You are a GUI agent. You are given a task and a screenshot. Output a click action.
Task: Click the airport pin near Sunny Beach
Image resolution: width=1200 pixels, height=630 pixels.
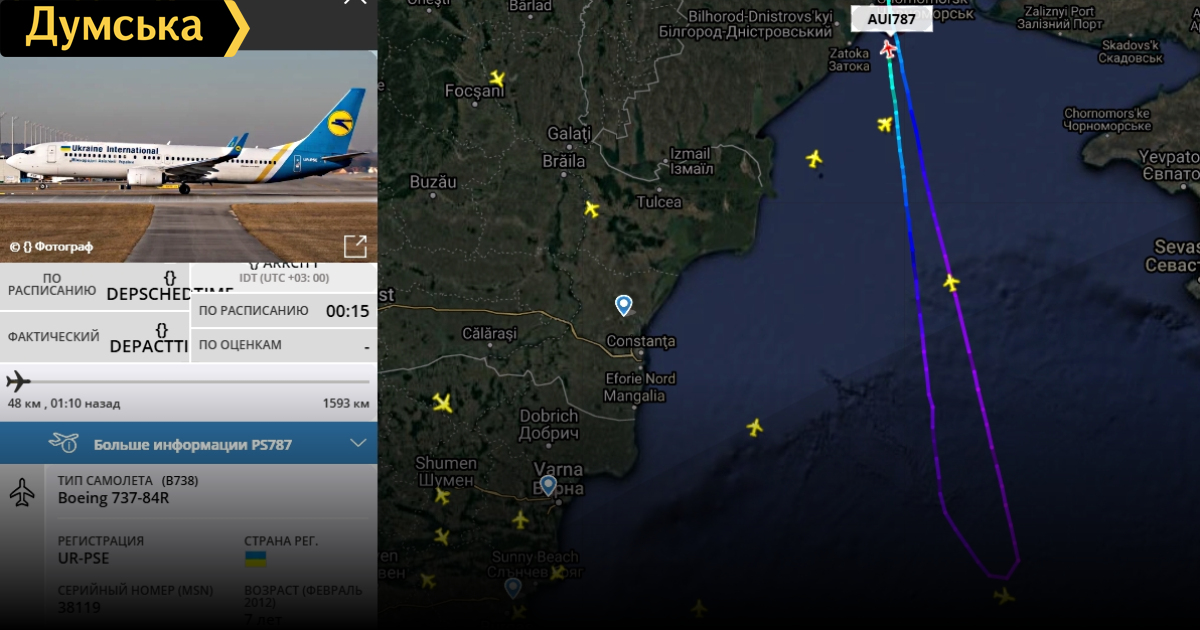(x=513, y=588)
